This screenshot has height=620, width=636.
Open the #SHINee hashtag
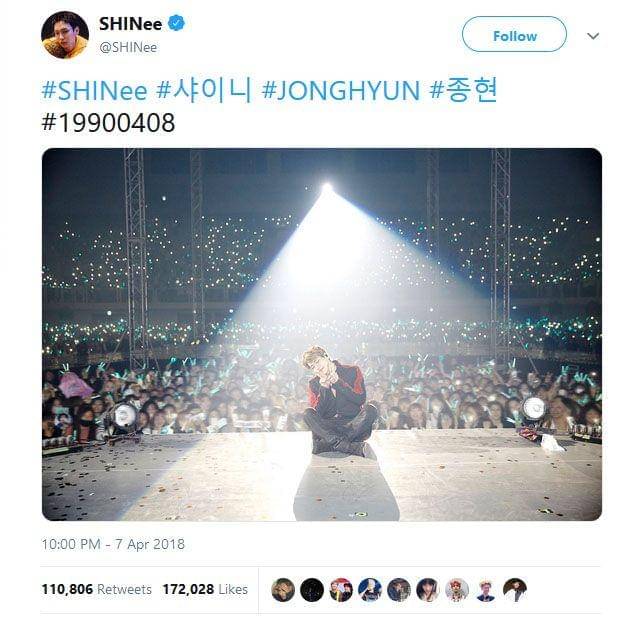point(95,90)
